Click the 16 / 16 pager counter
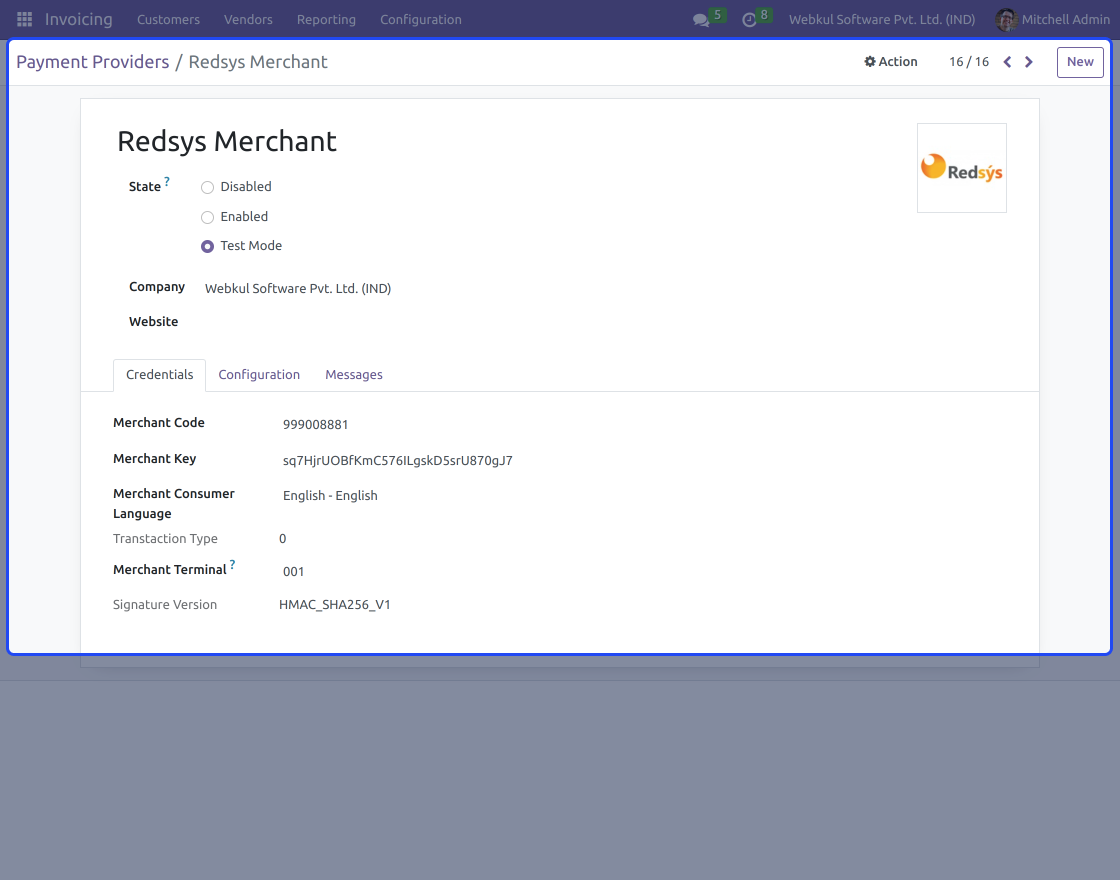1120x880 pixels. click(x=969, y=62)
